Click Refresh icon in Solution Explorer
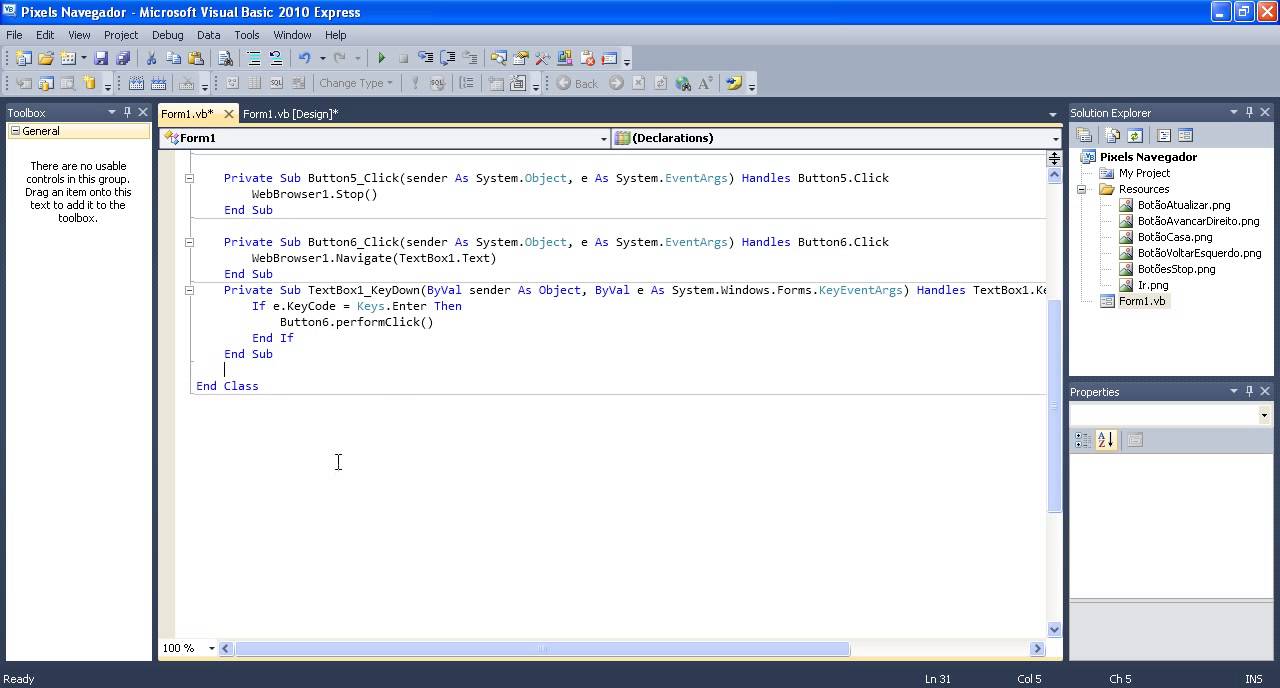Viewport: 1280px width, 688px height. (1135, 135)
